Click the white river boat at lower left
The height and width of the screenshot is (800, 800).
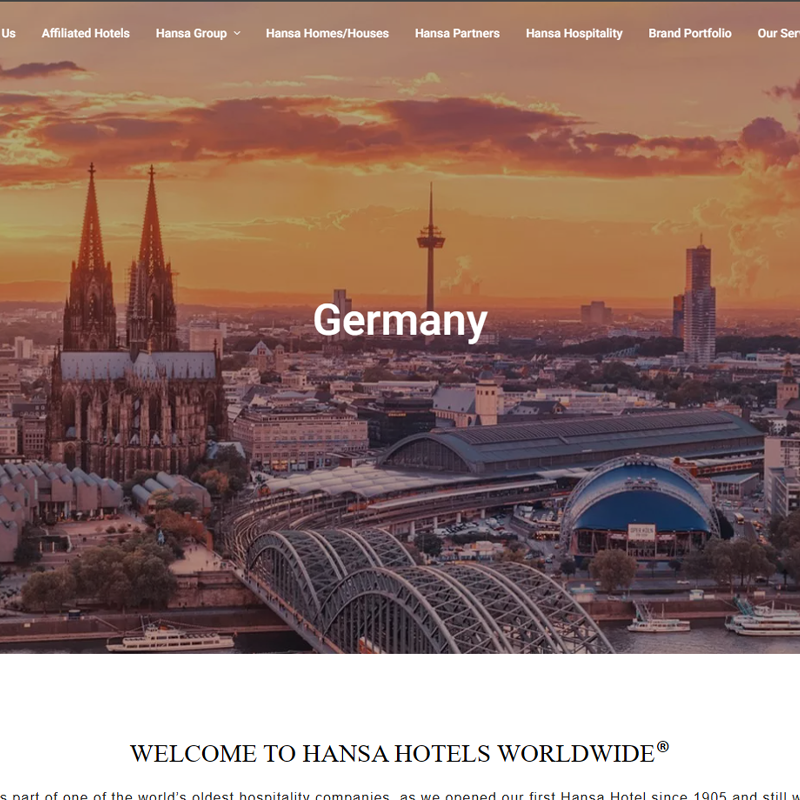168,637
